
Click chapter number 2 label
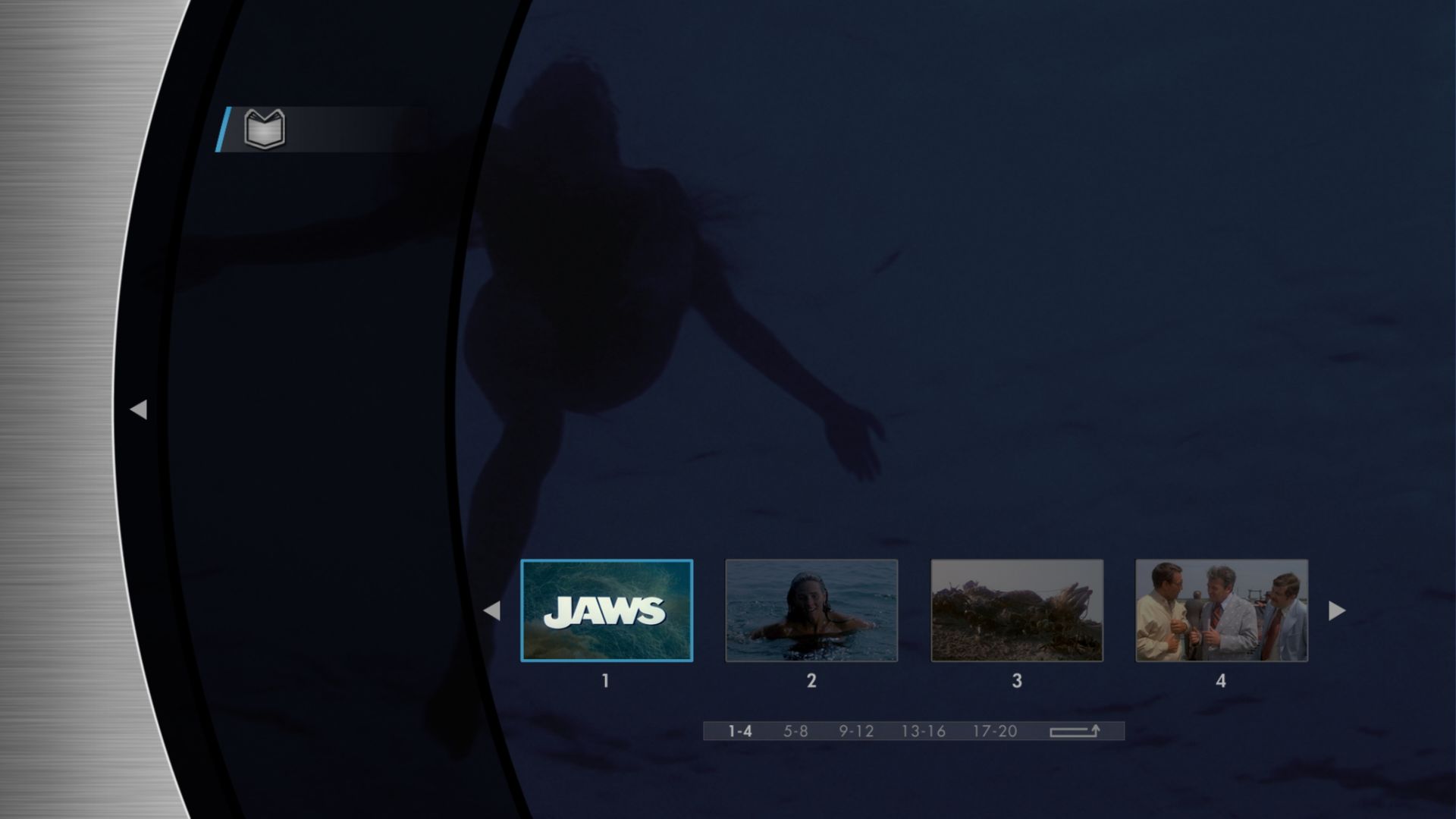(811, 681)
